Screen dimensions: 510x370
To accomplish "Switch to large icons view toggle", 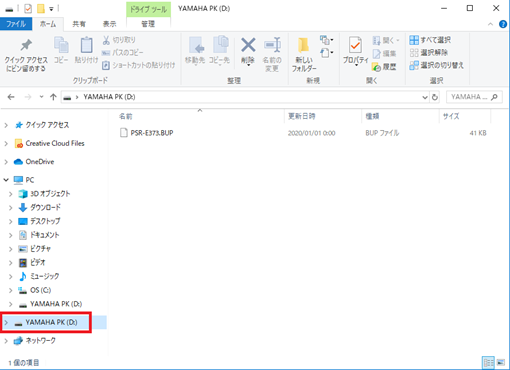I will pyautogui.click(x=501, y=362).
